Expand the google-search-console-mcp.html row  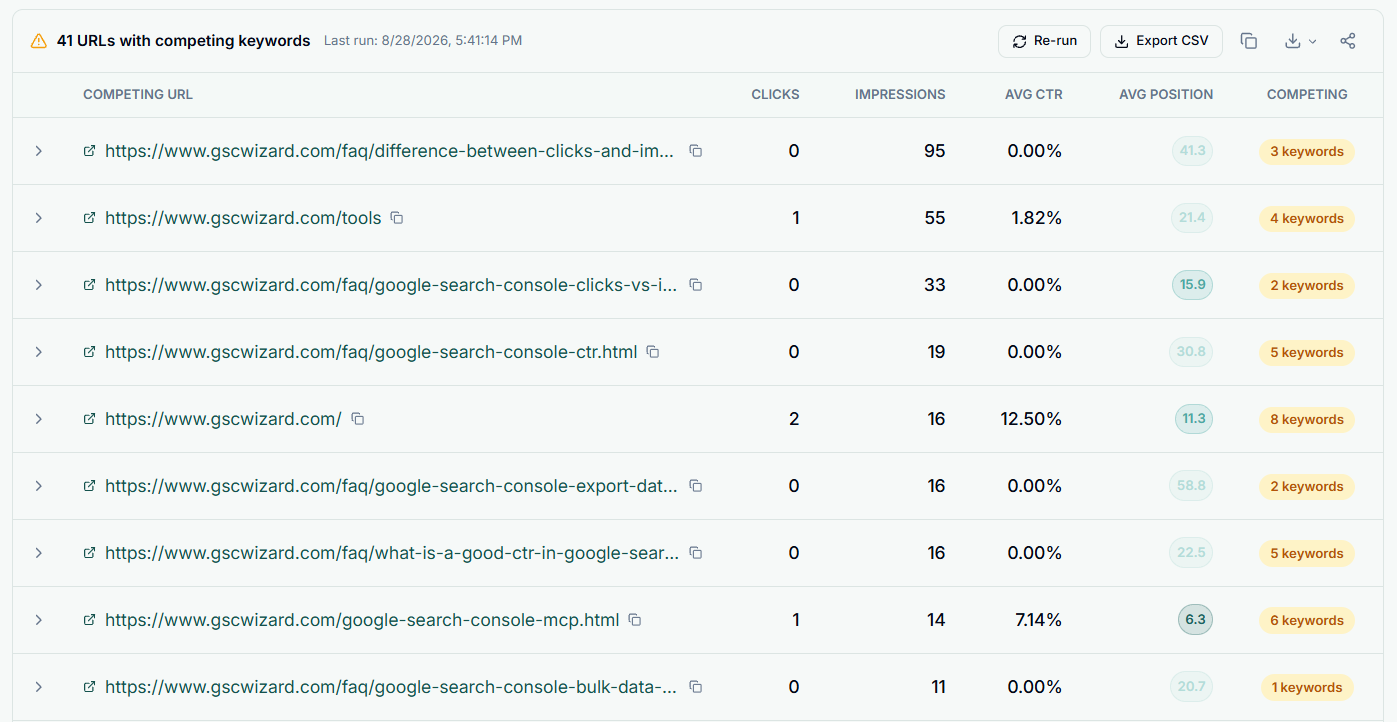coord(39,620)
